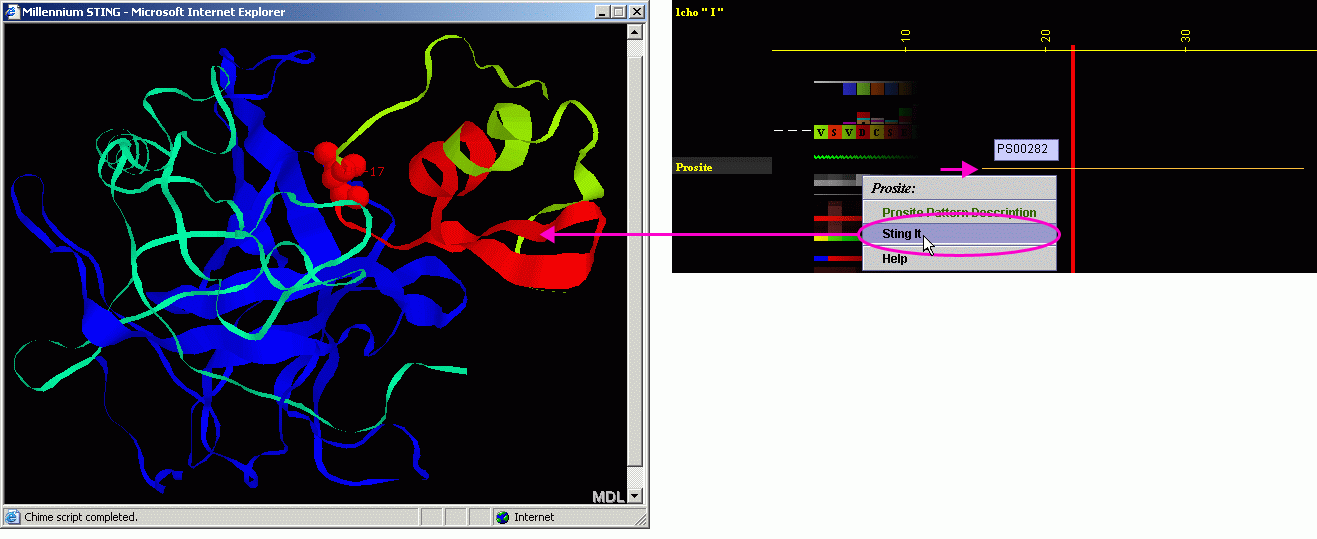Click the vertical scrollbar thumb
Image resolution: width=1317 pixels, height=539 pixels.
[x=636, y=260]
